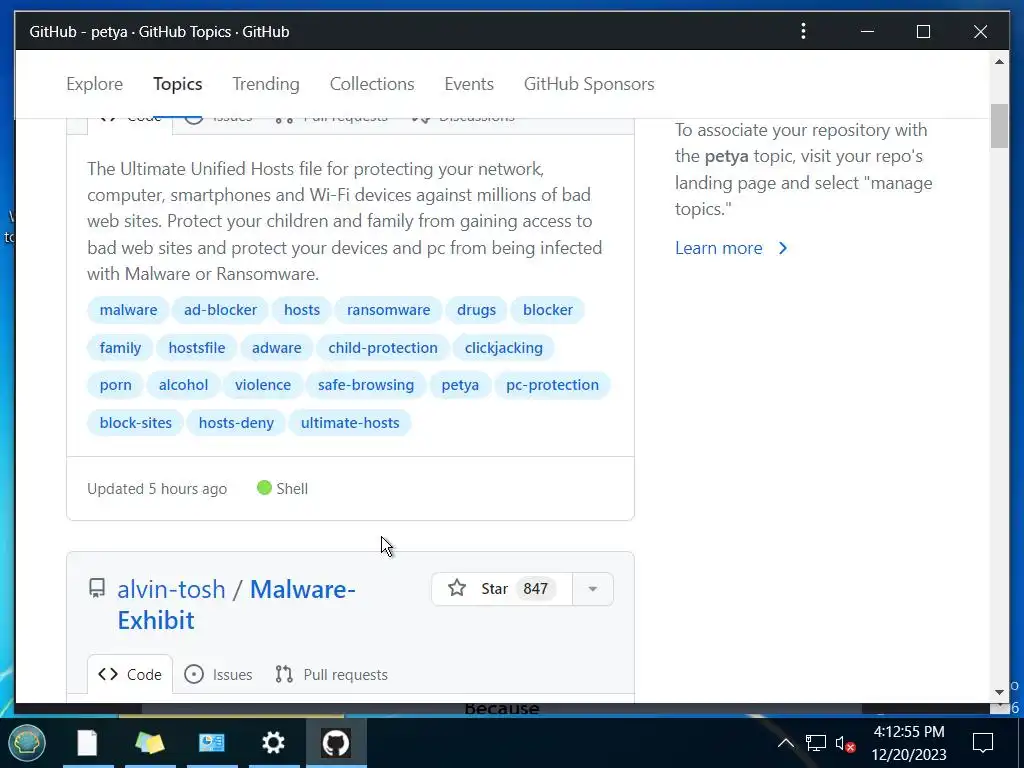Open the Code tab of Malware-Exhibit card

click(130, 674)
